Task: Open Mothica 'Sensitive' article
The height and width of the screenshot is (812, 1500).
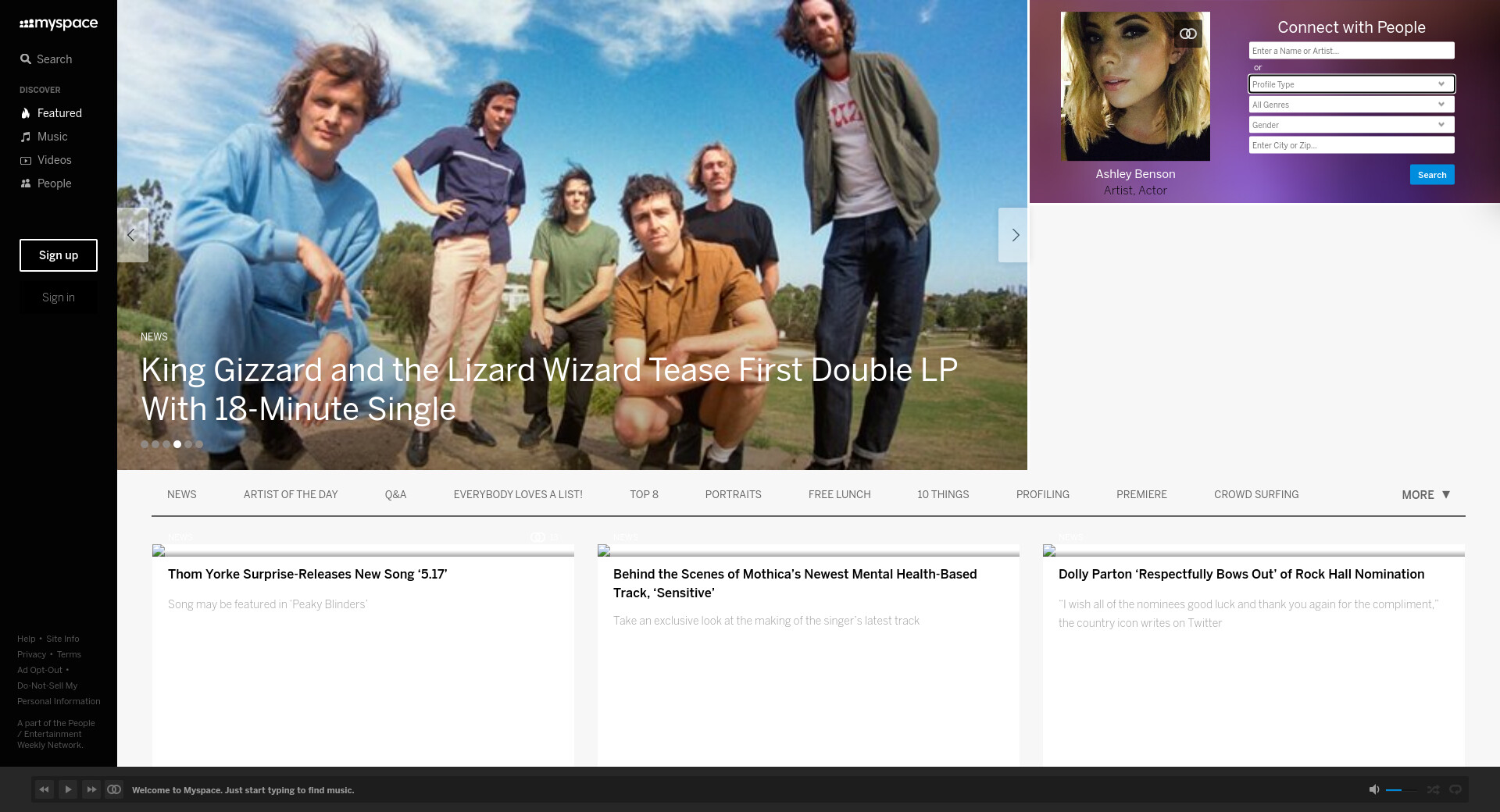Action: 795,583
